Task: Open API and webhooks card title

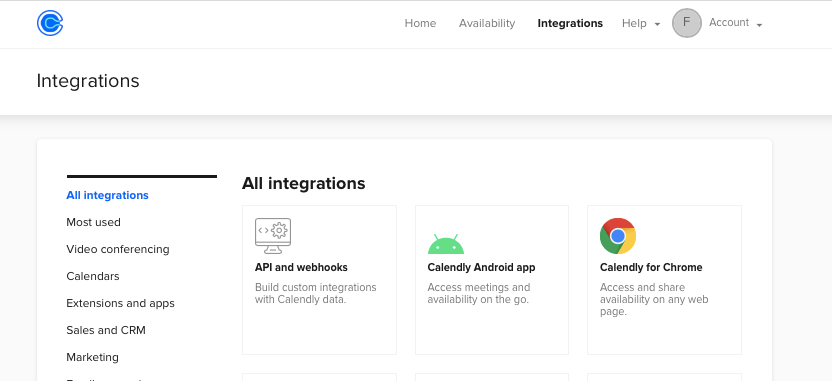Action: (x=301, y=267)
